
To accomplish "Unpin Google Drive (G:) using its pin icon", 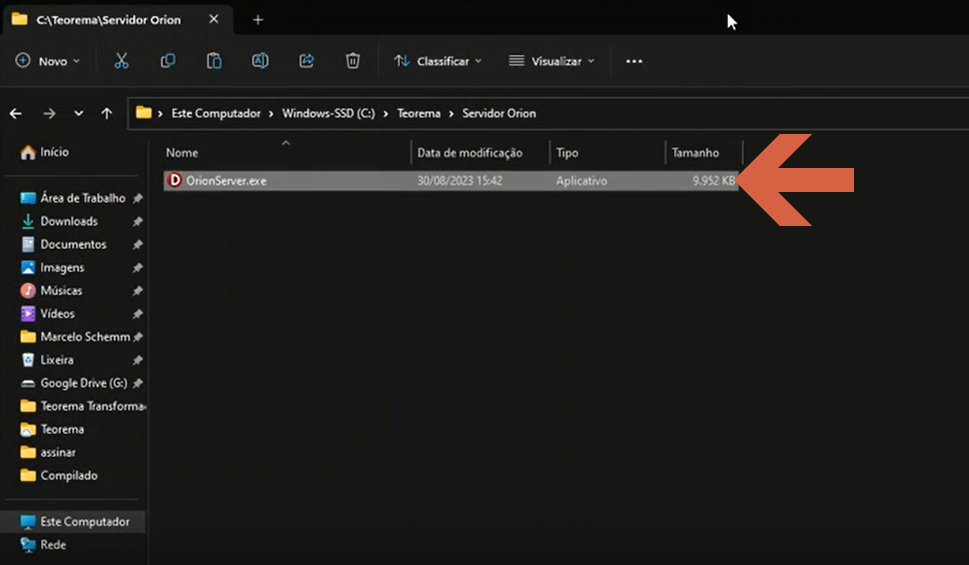I will 137,383.
